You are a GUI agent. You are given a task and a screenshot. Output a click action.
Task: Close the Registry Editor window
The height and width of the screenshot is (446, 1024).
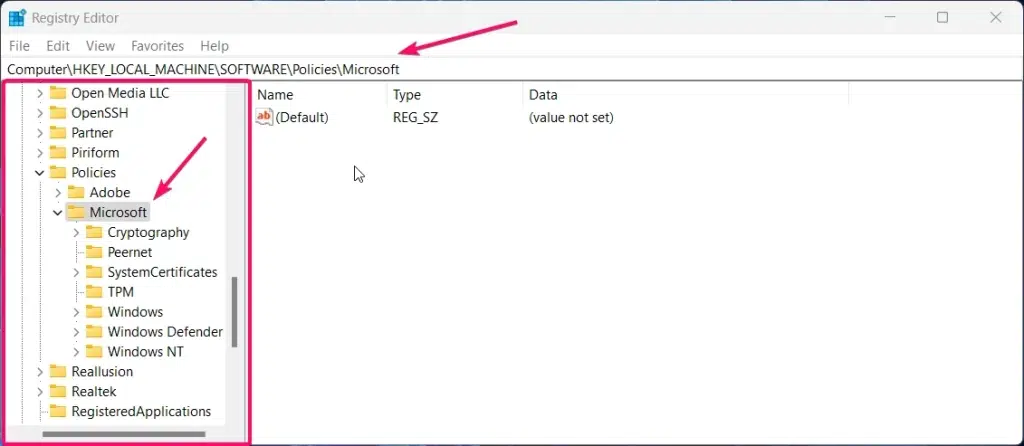[x=996, y=18]
